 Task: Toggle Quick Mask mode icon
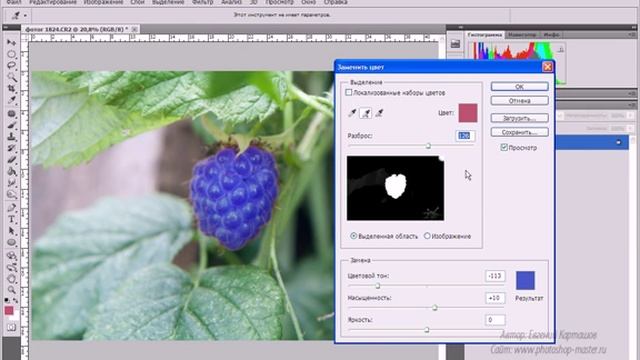[11, 327]
